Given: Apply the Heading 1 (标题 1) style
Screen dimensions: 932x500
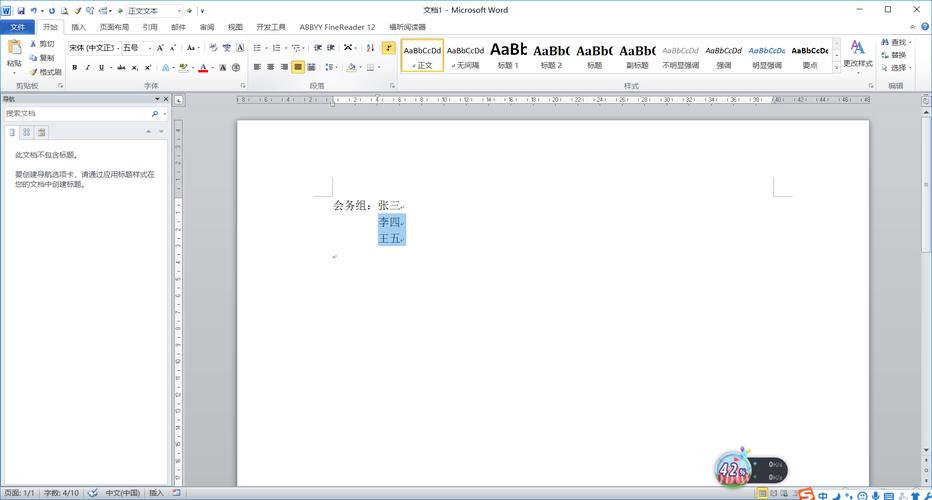Looking at the screenshot, I should pyautogui.click(x=508, y=55).
